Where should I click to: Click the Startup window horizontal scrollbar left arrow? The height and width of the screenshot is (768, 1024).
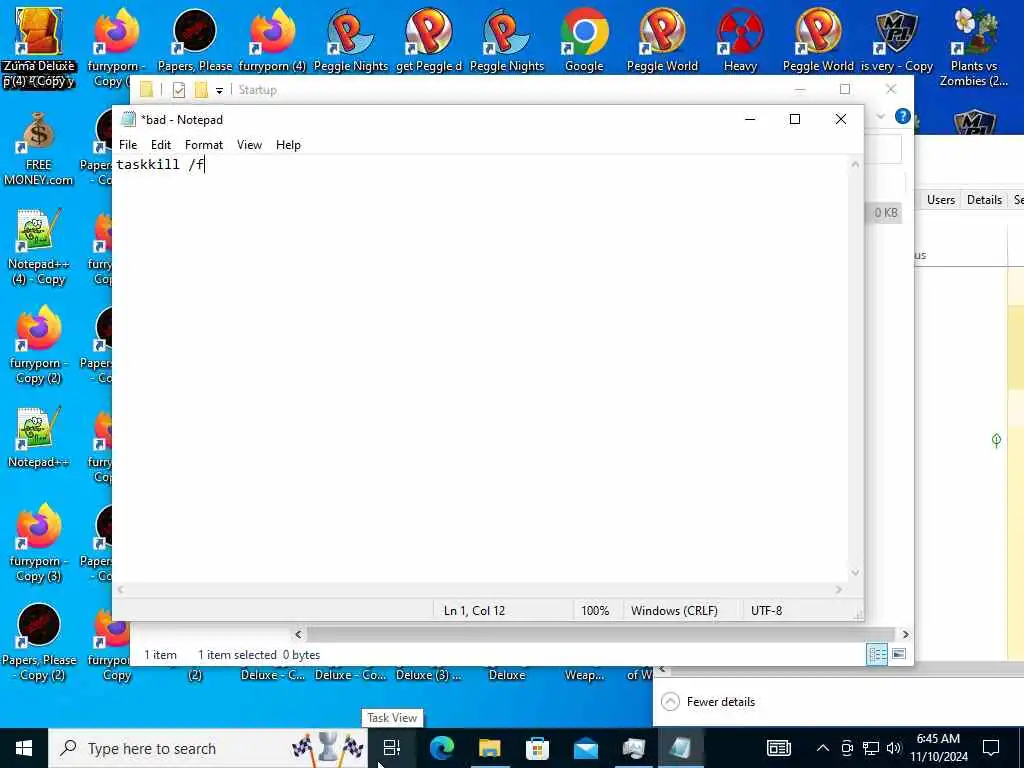(298, 634)
